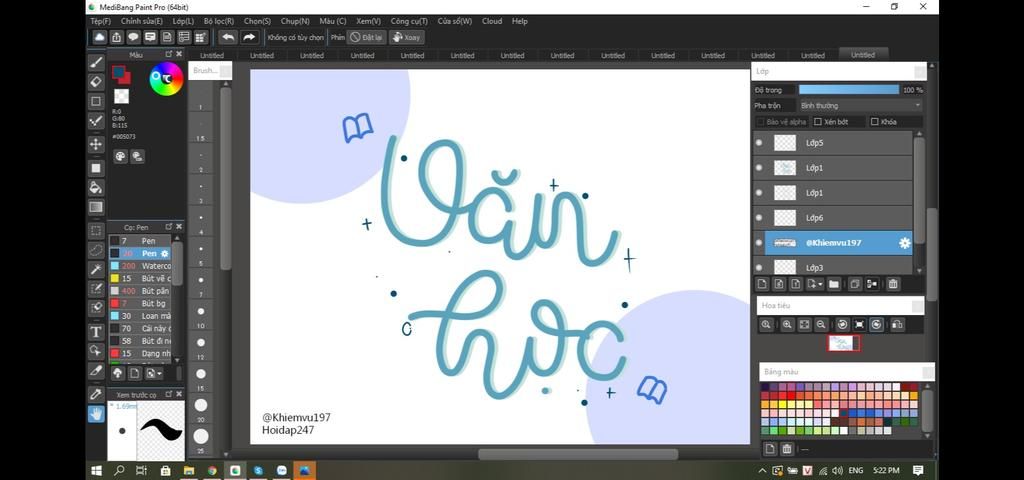Screen dimensions: 1024x480
Task: Select the Eraser tool
Action: (96, 82)
